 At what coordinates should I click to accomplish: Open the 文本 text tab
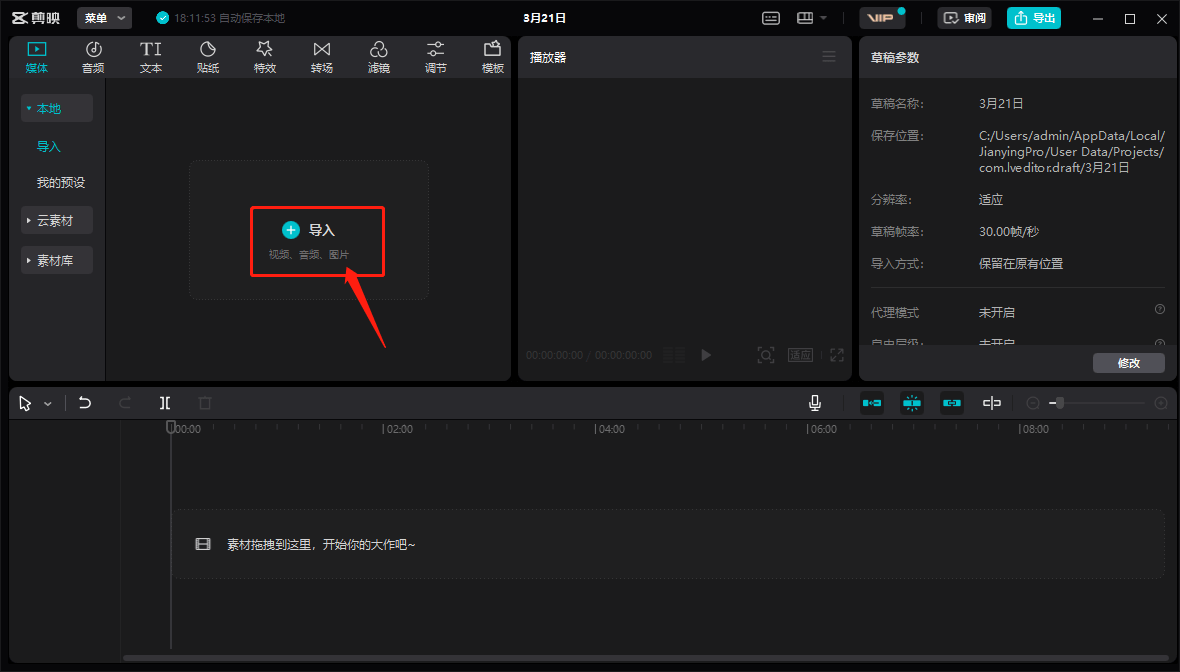151,57
